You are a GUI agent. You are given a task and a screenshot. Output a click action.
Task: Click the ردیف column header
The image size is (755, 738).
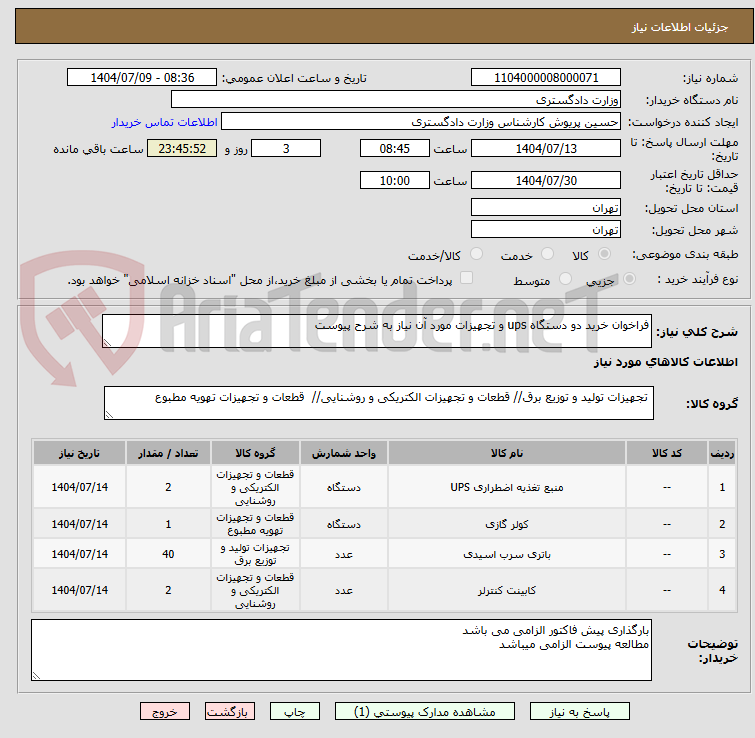722,453
